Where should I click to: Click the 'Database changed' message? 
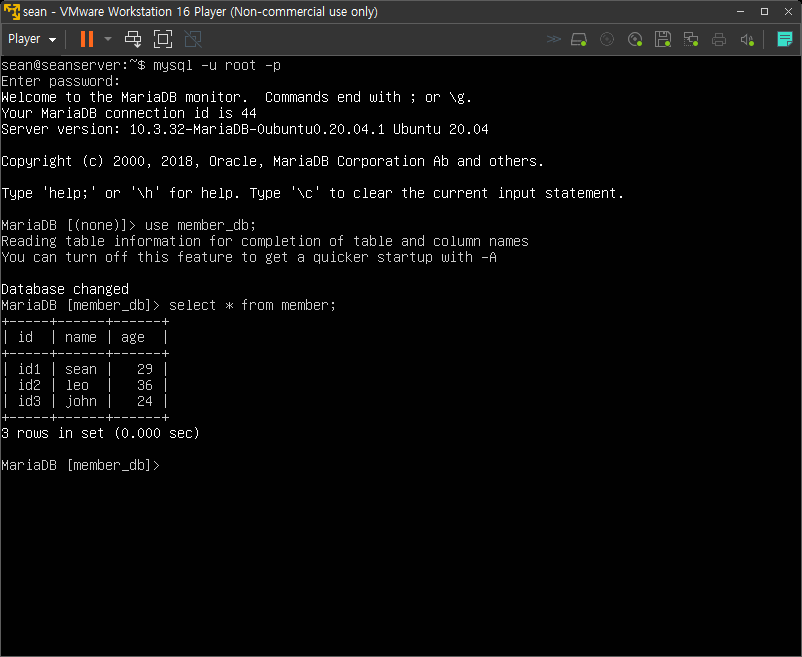click(x=65, y=289)
